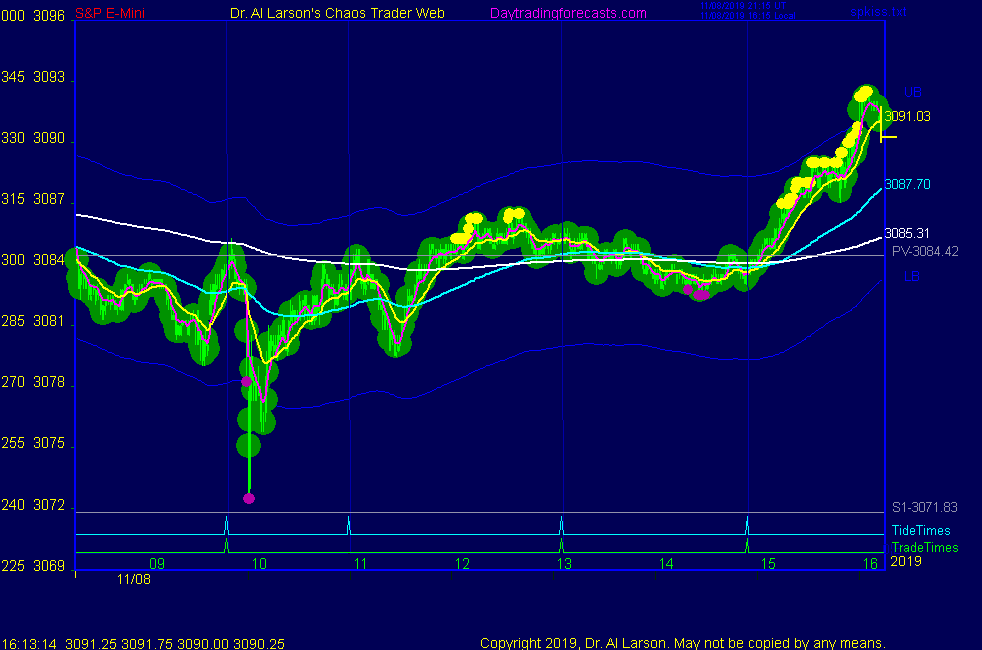Screen dimensions: 982x650
Task: Click the 3091.03 yellow price label
Action: pos(907,116)
